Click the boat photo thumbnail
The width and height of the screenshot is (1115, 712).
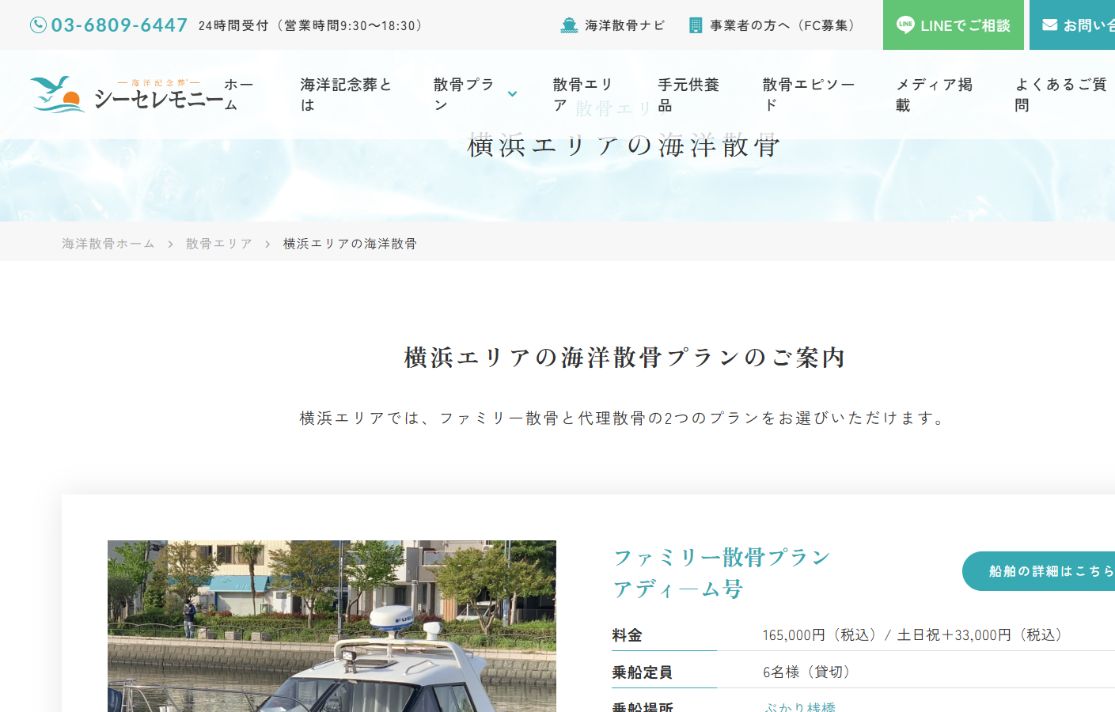[331, 626]
